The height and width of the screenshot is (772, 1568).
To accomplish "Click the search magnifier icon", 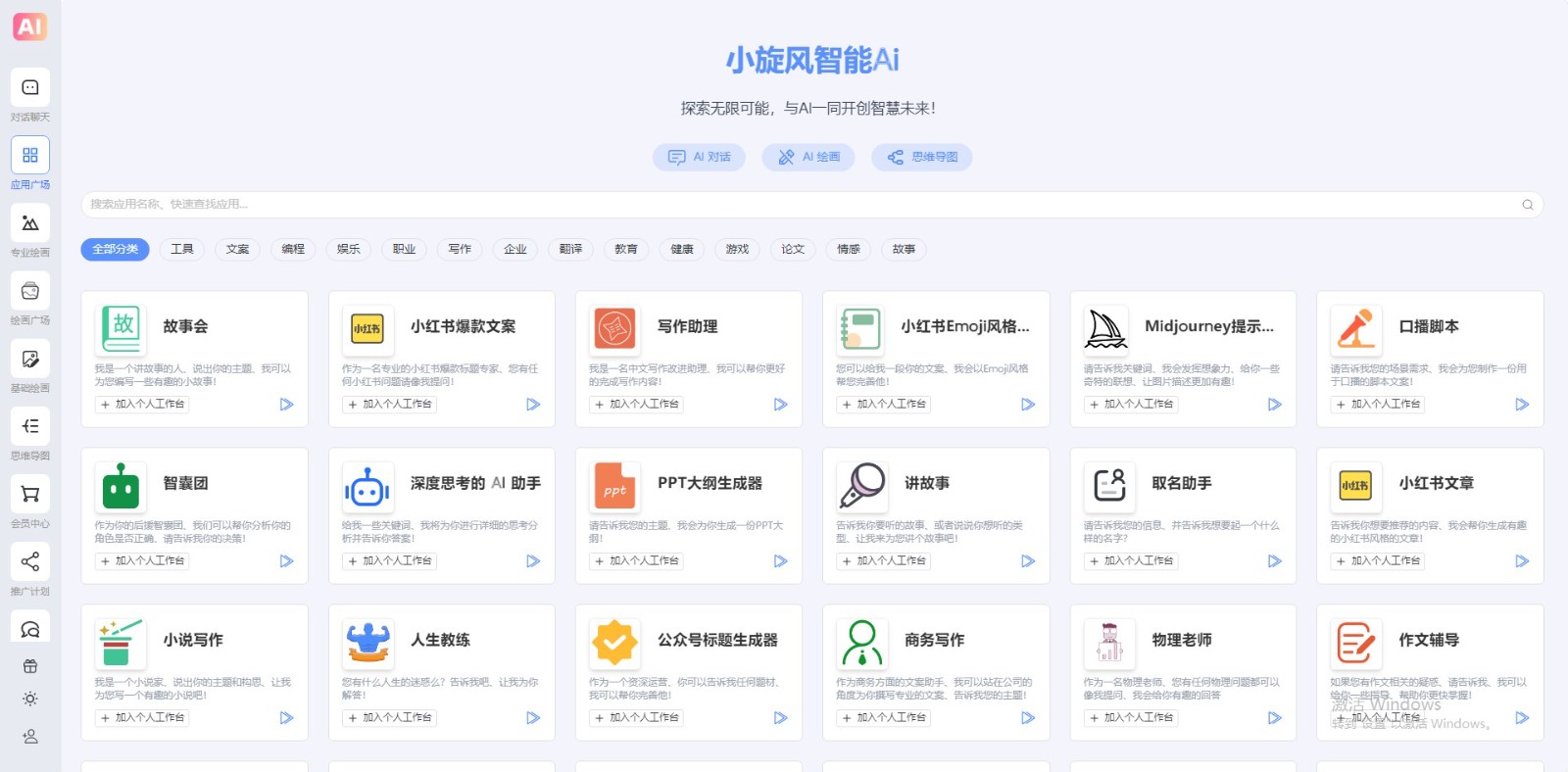I will pyautogui.click(x=1527, y=205).
